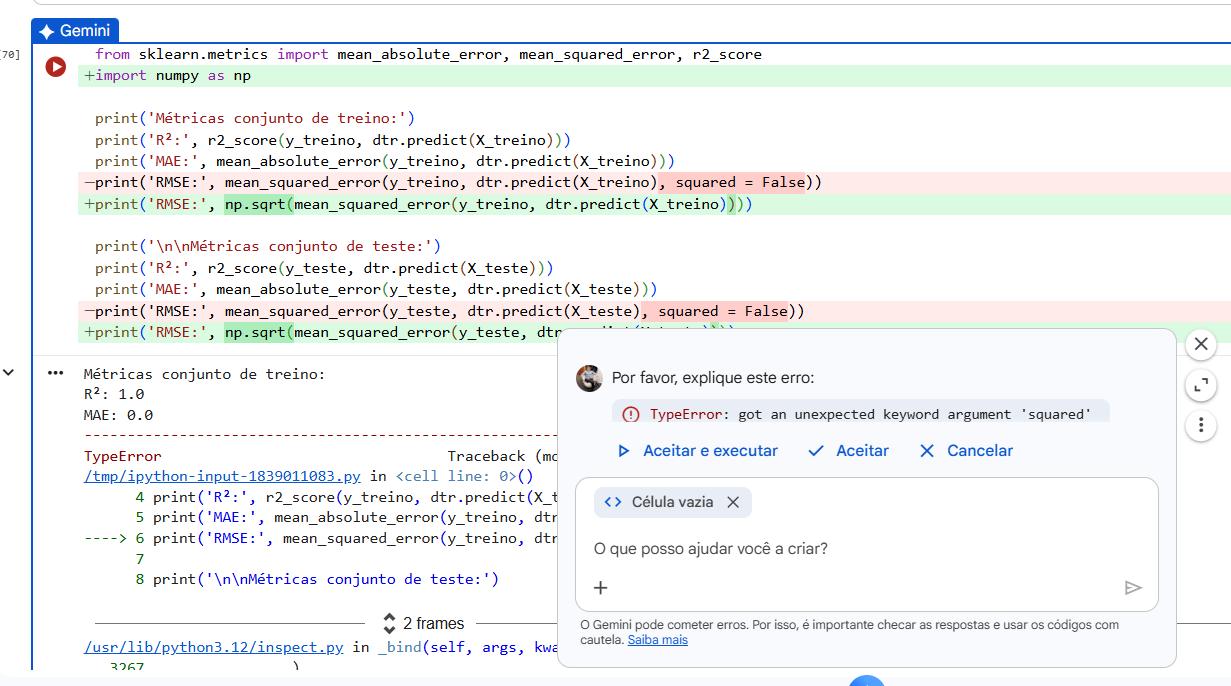
Task: Click the user avatar in the Gemini chat
Action: pos(590,378)
